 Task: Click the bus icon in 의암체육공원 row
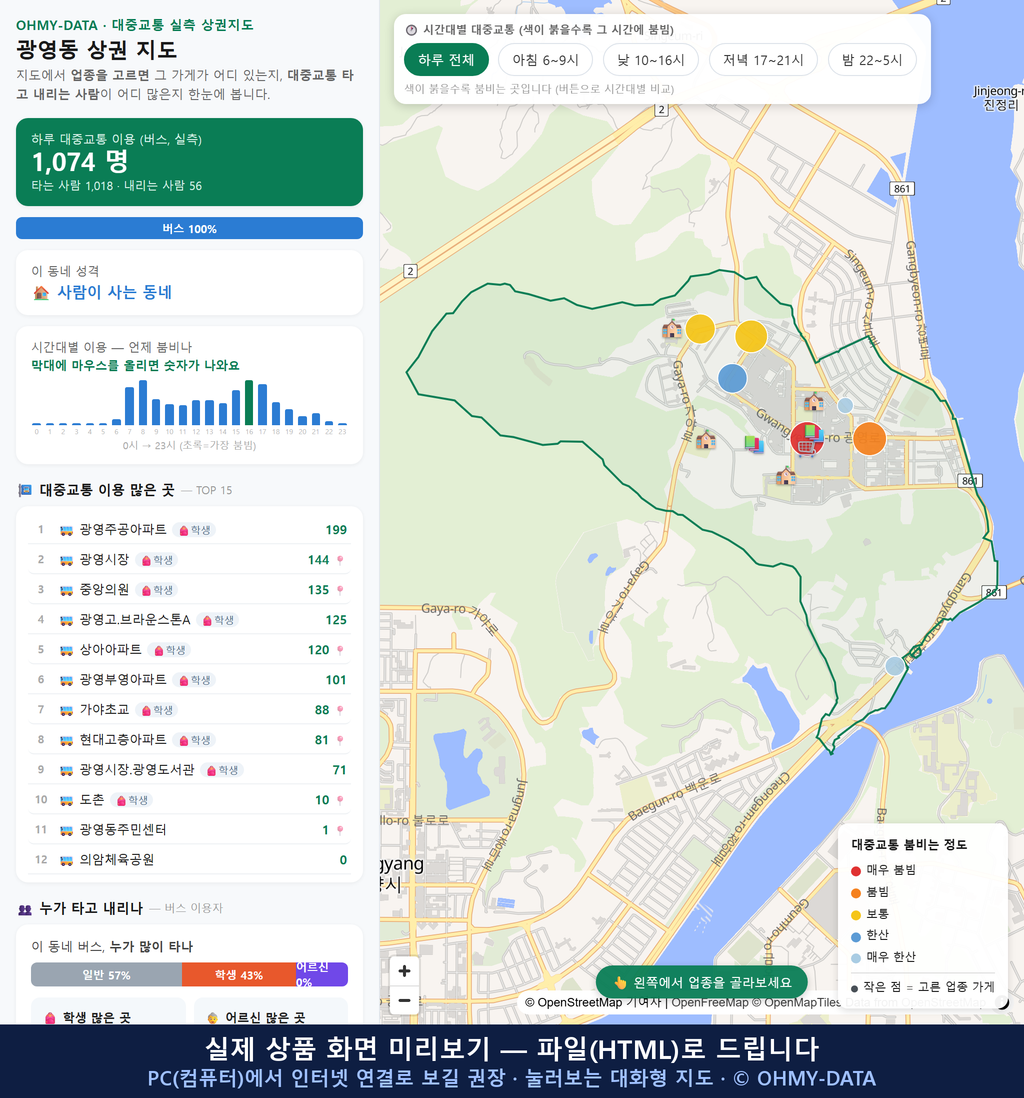pyautogui.click(x=67, y=860)
